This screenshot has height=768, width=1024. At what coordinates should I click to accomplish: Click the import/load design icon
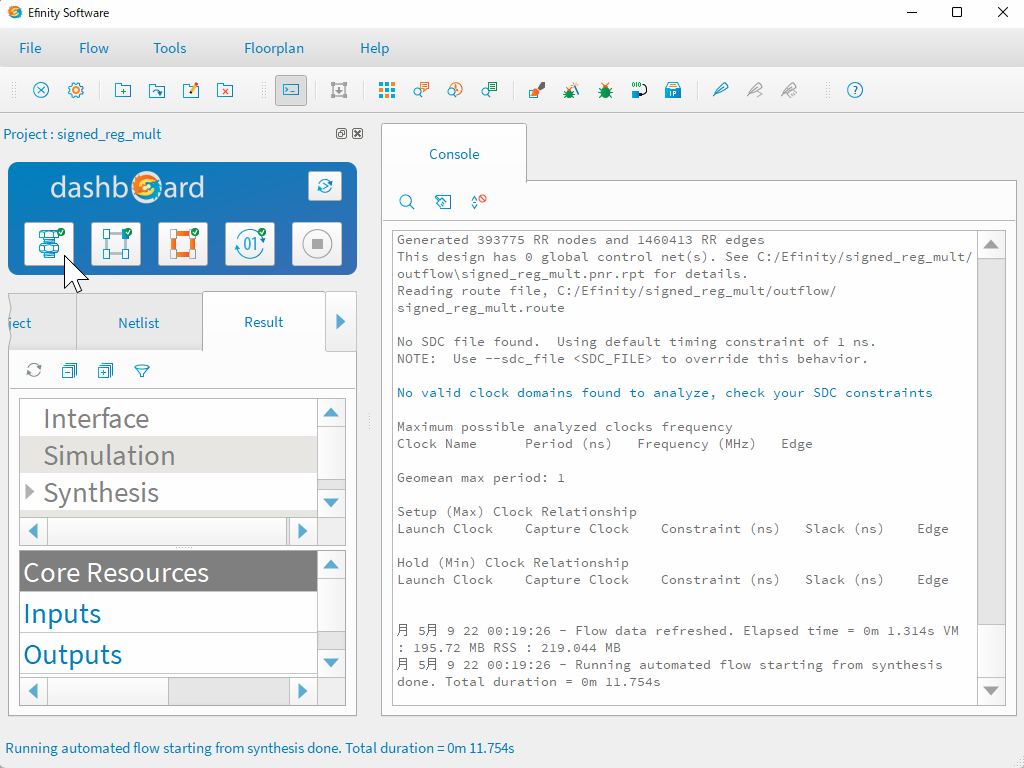[339, 90]
